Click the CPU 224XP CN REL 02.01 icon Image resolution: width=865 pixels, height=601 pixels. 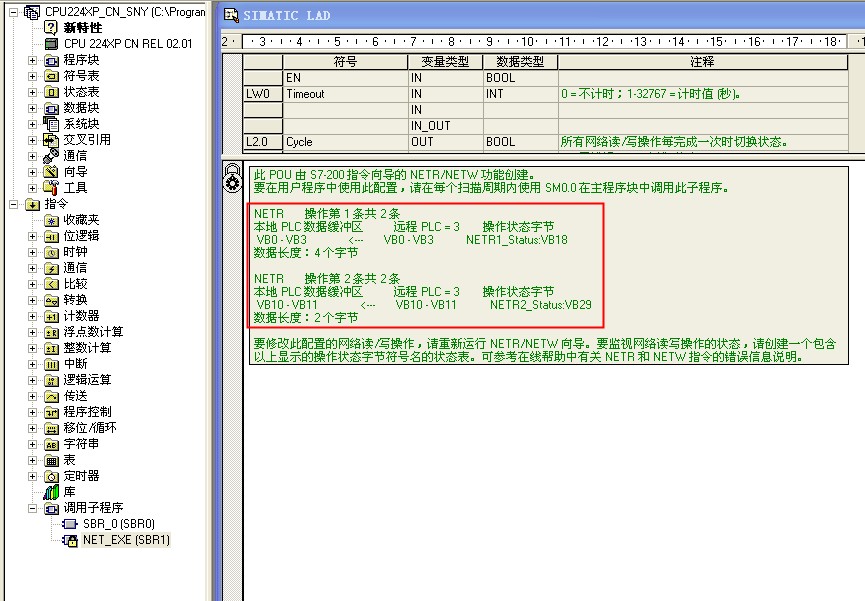[51, 44]
